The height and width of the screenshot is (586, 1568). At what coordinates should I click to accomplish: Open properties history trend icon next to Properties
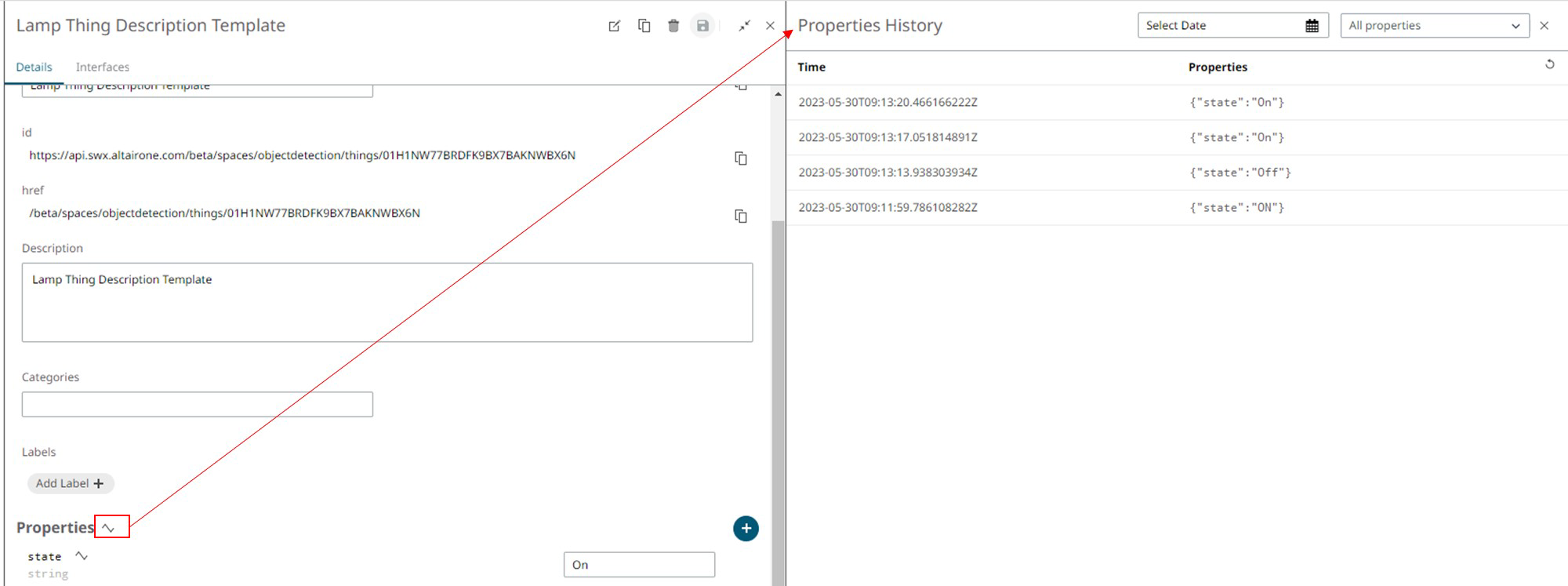tap(109, 528)
